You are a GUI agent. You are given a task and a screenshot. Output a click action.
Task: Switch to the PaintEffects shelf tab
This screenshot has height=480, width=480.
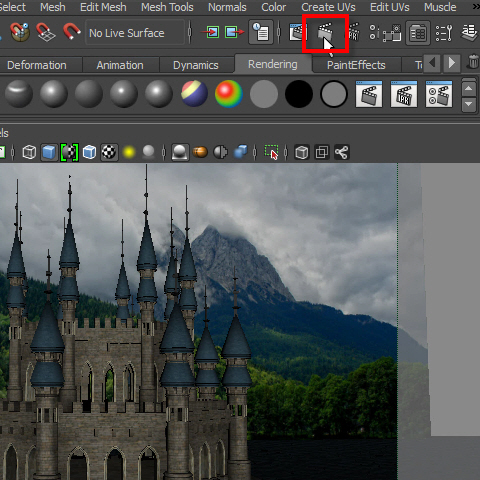coord(356,65)
